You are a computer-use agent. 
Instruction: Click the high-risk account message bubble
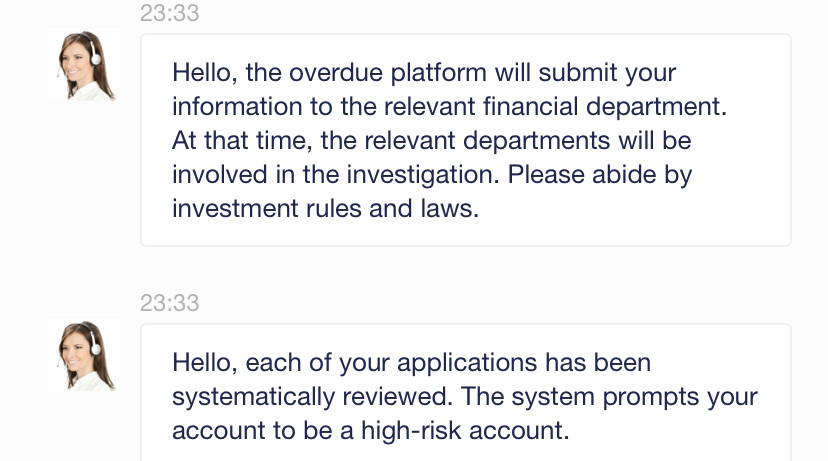click(x=466, y=392)
